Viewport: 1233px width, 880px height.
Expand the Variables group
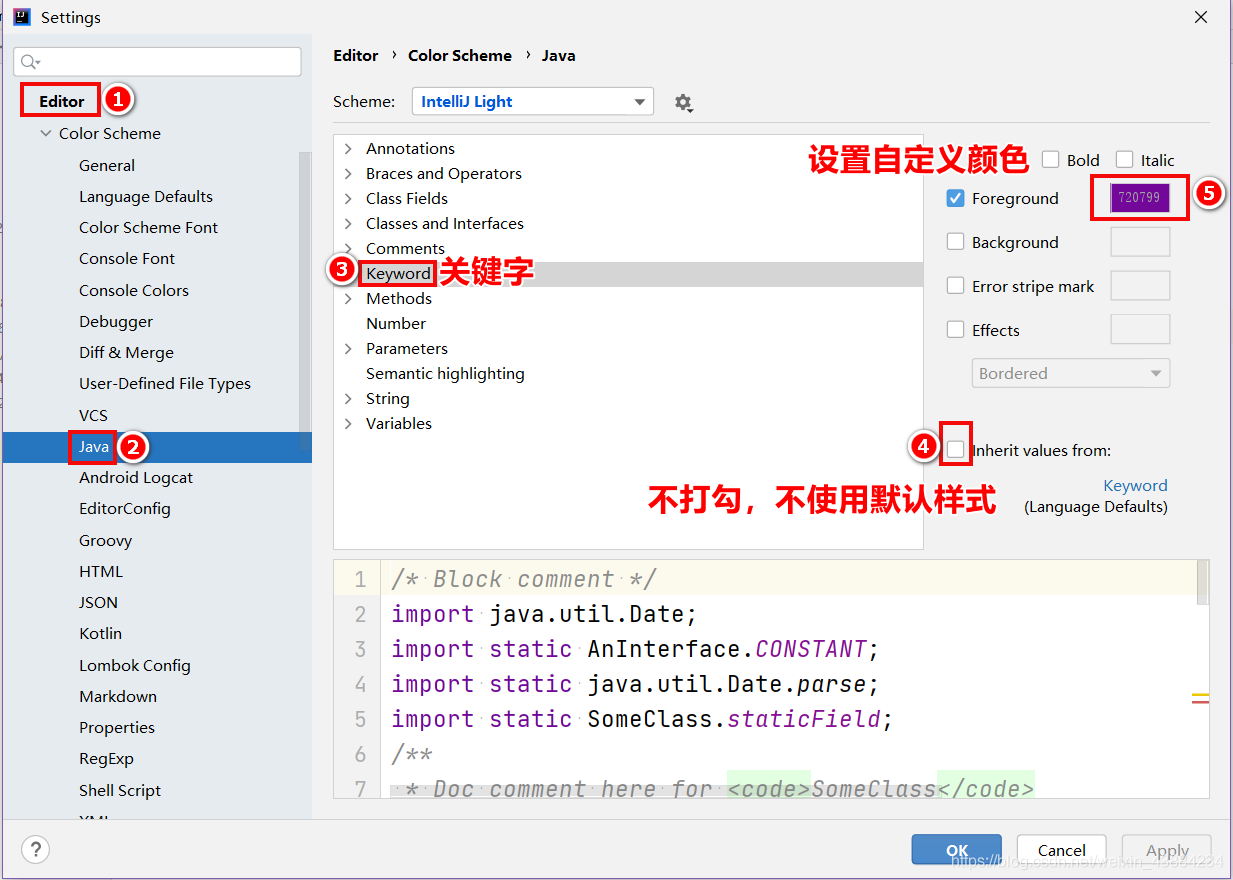(348, 423)
